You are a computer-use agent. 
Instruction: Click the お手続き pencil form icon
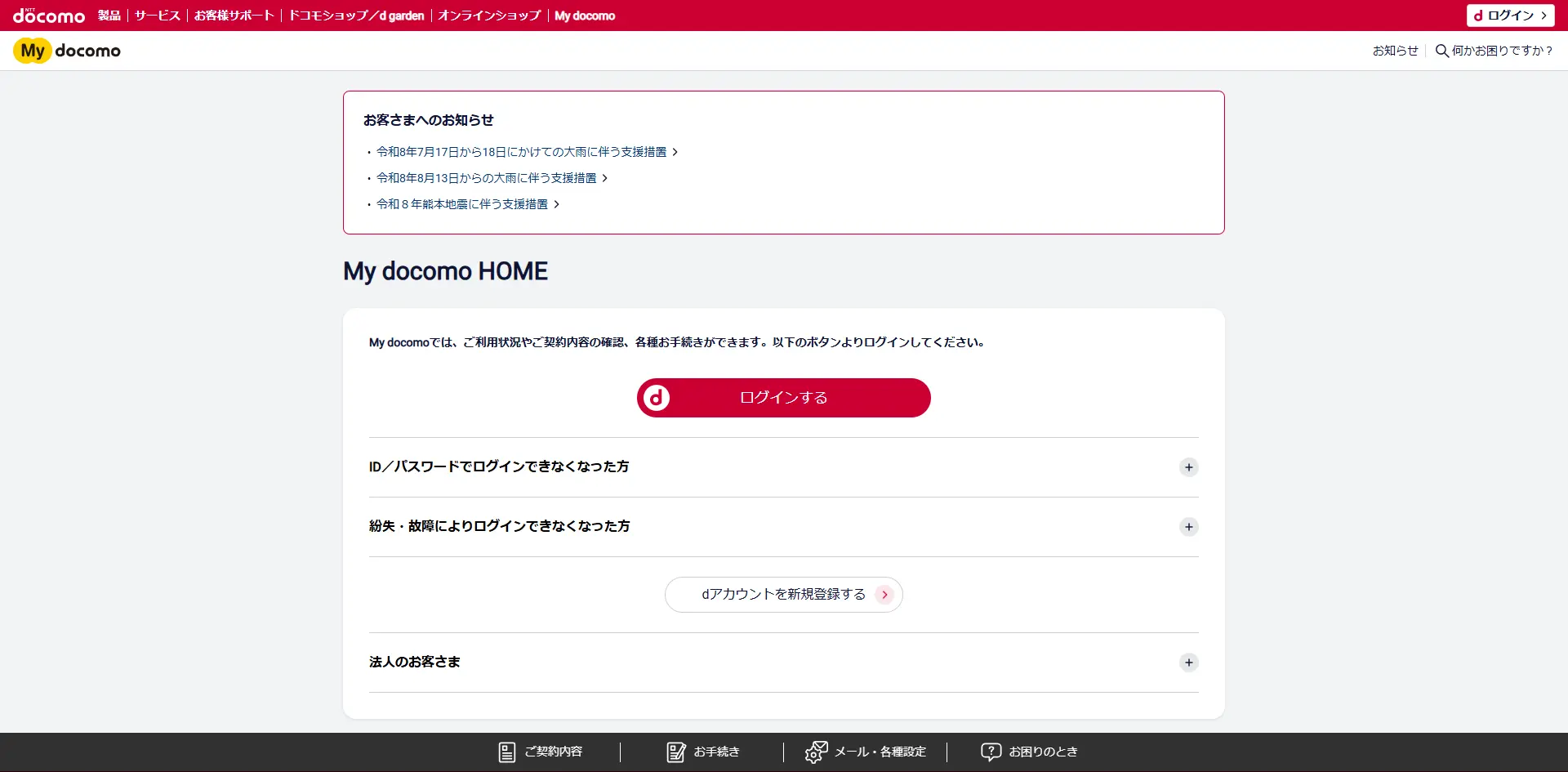676,752
